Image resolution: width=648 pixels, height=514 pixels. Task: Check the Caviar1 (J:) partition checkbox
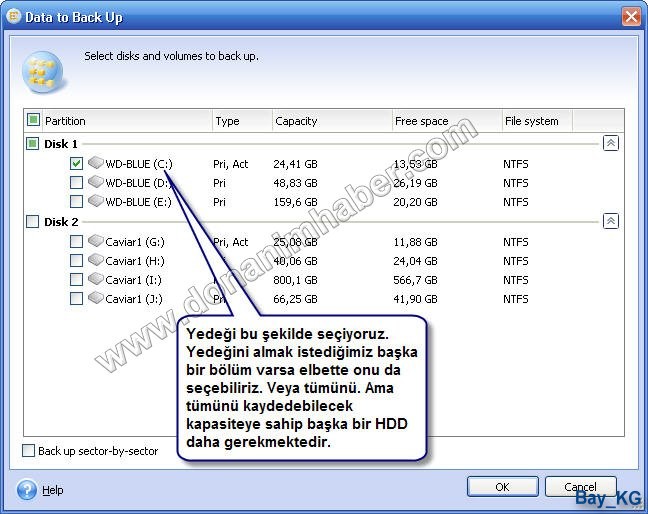click(x=76, y=298)
